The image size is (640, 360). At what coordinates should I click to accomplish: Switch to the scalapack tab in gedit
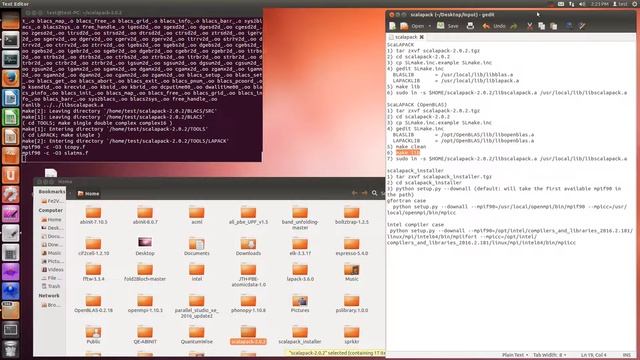click(406, 37)
